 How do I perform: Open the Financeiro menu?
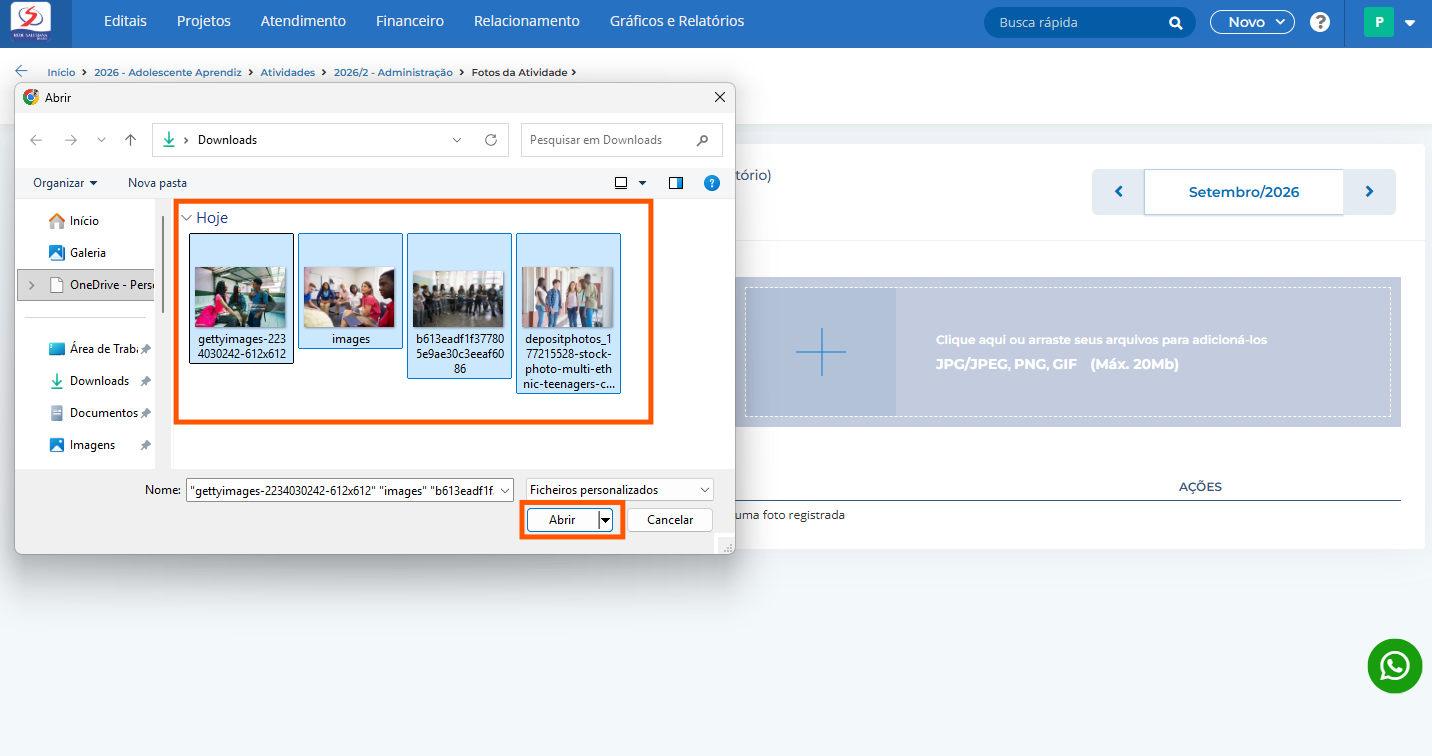tap(410, 21)
